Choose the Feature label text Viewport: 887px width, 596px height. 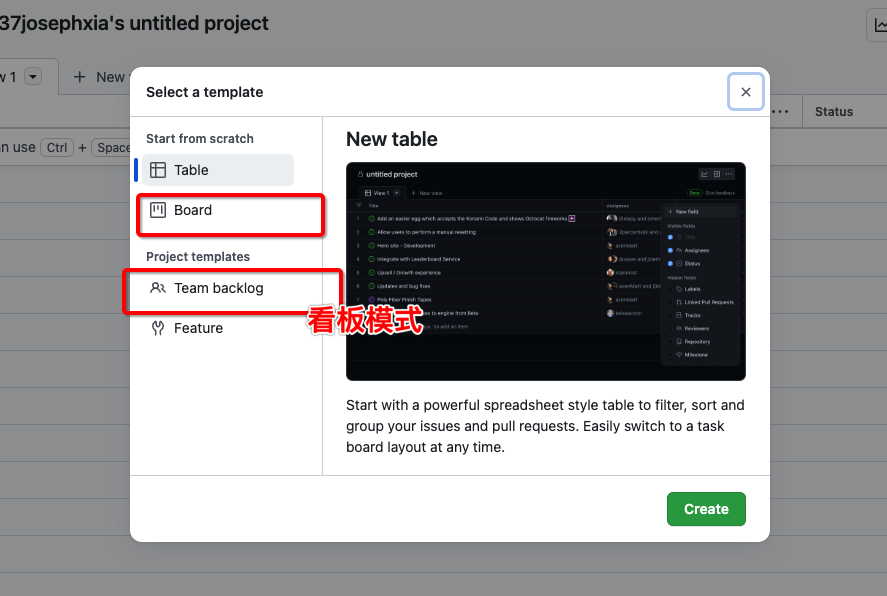(x=198, y=328)
